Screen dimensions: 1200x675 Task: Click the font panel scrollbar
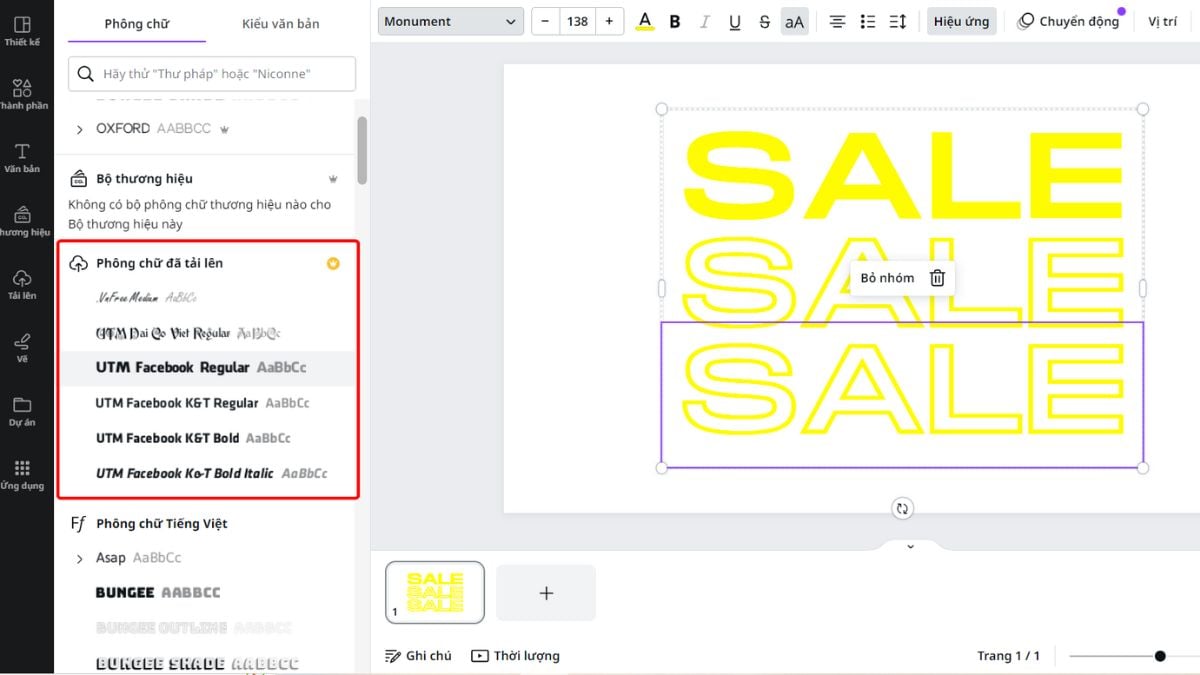[362, 150]
